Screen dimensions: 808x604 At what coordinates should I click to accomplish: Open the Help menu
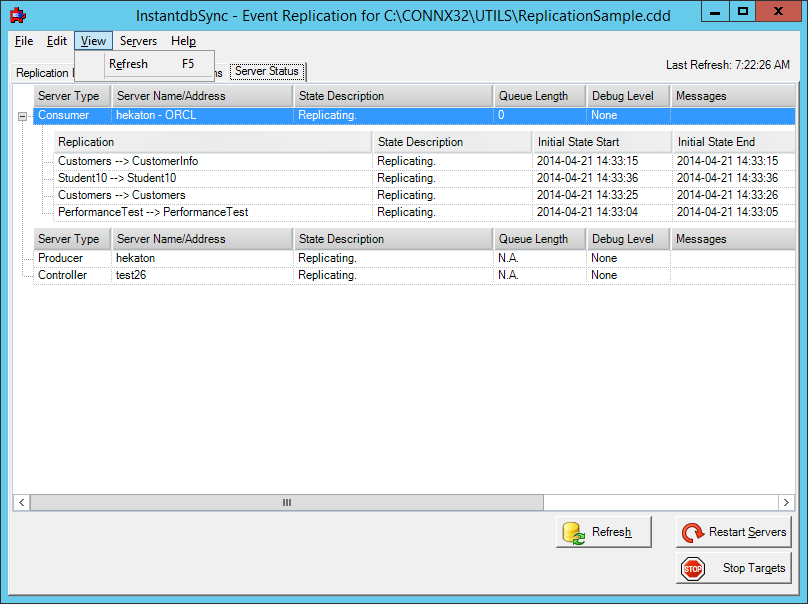[x=183, y=41]
